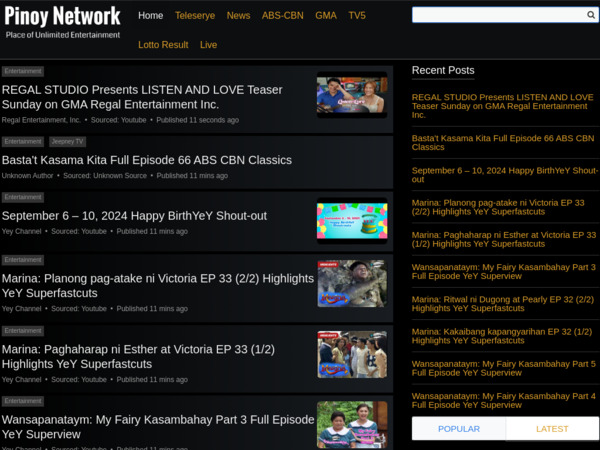This screenshot has width=600, height=450.
Task: Click 'Sourced: Unknown Source' text
Action: (x=105, y=176)
